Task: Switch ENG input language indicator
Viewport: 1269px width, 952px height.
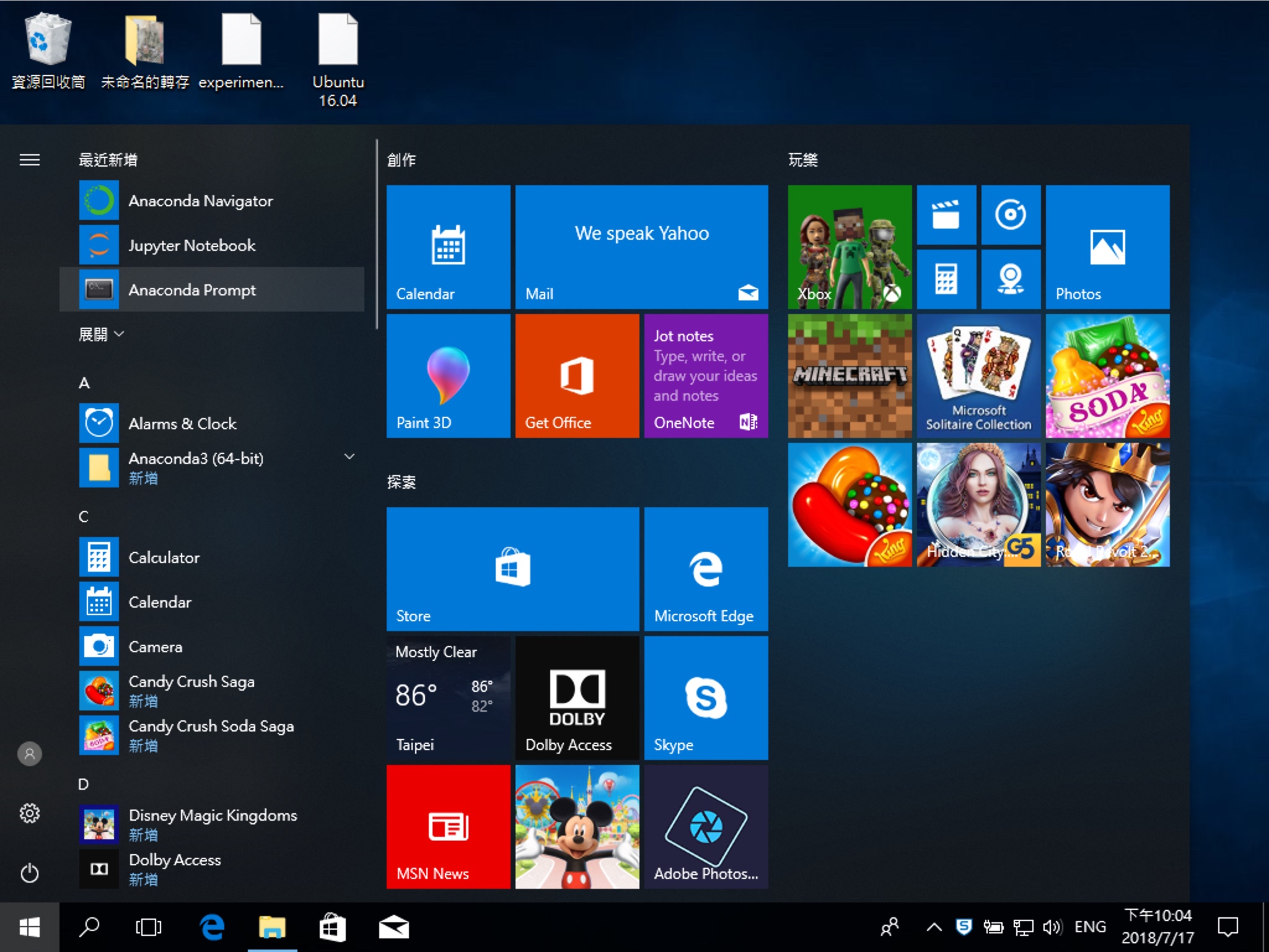Action: point(1089,927)
